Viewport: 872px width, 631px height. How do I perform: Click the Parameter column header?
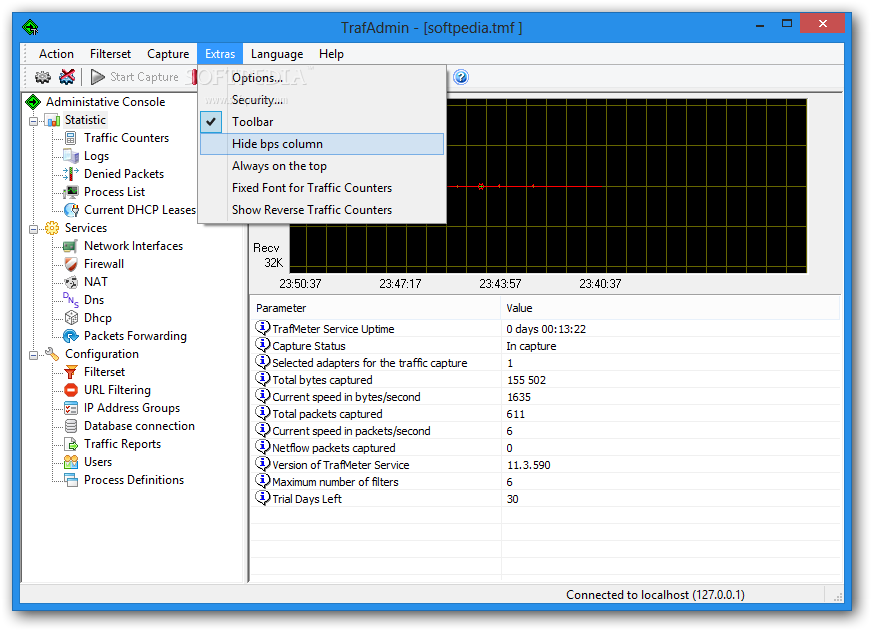coord(376,308)
